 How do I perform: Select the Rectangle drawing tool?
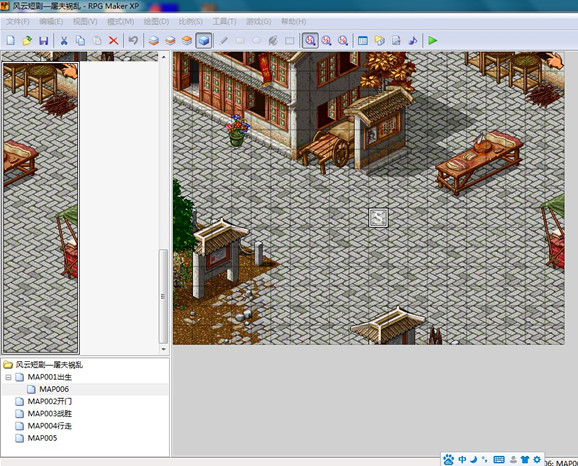[240, 40]
